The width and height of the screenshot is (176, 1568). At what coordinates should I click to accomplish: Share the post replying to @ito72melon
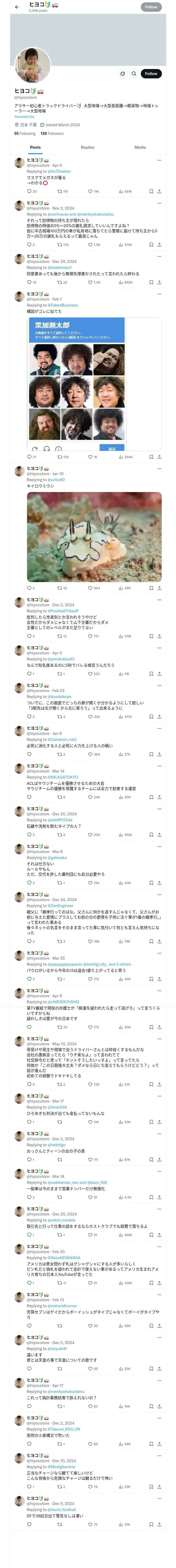click(x=159, y=191)
